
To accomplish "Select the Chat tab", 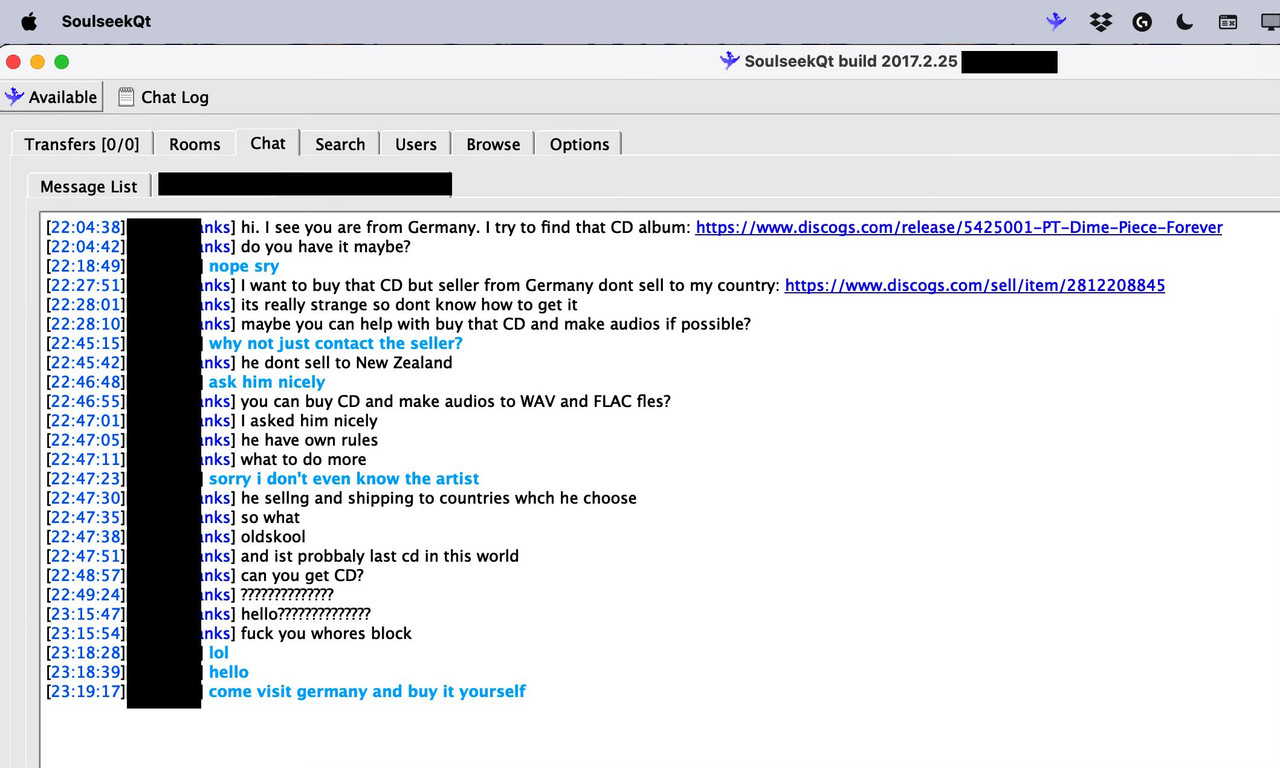I will pos(268,143).
